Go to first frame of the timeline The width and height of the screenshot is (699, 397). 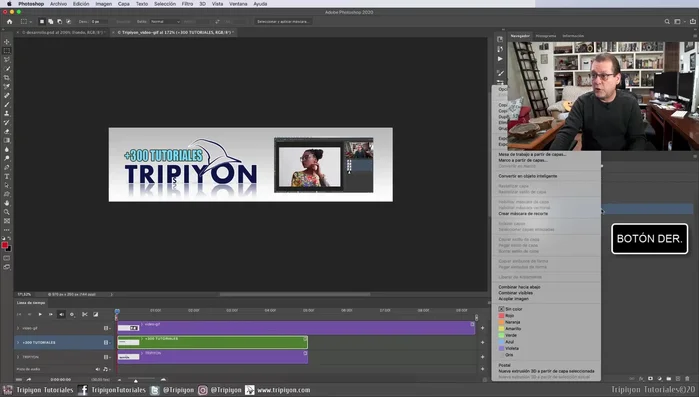pos(19,315)
